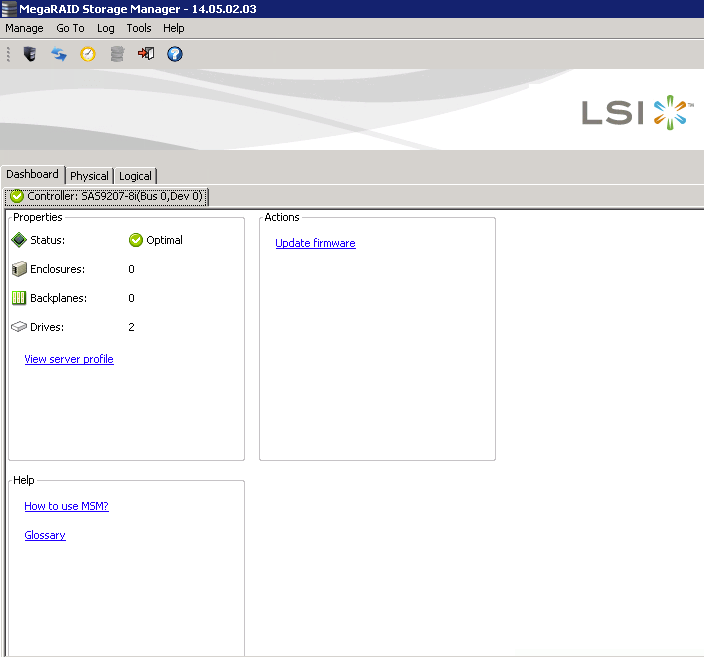This screenshot has height=657, width=704.
Task: Click the Enclosures icon in Properties
Action: pyautogui.click(x=18, y=269)
